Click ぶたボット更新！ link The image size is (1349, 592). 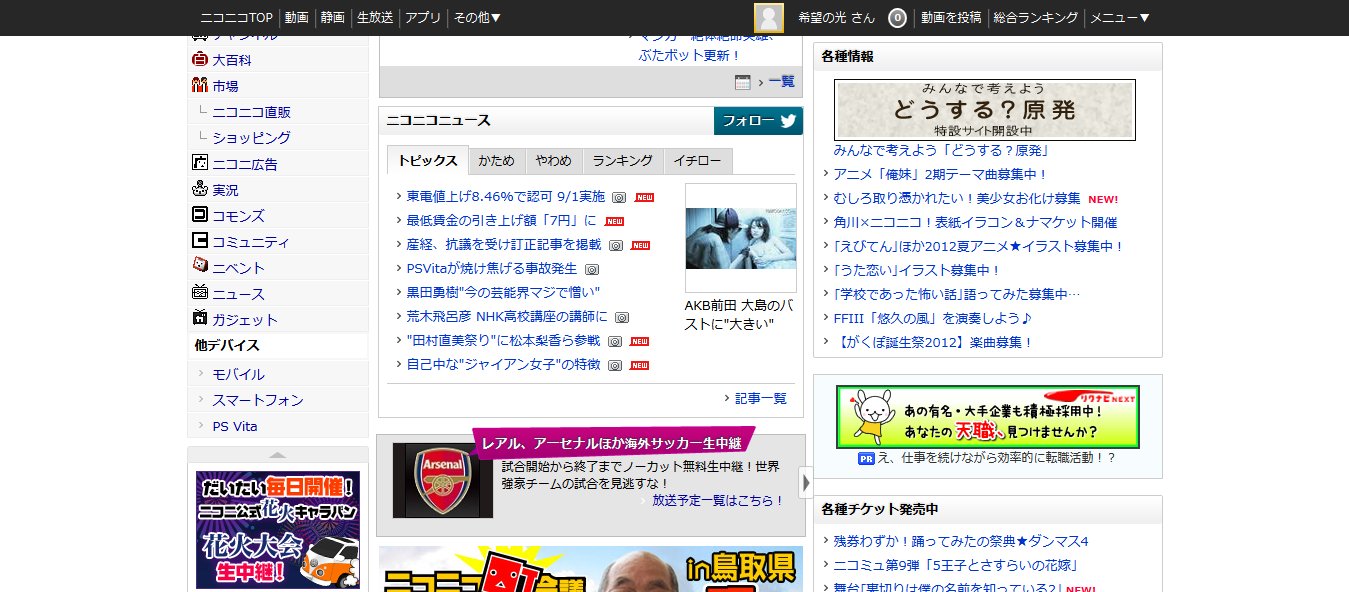click(690, 55)
